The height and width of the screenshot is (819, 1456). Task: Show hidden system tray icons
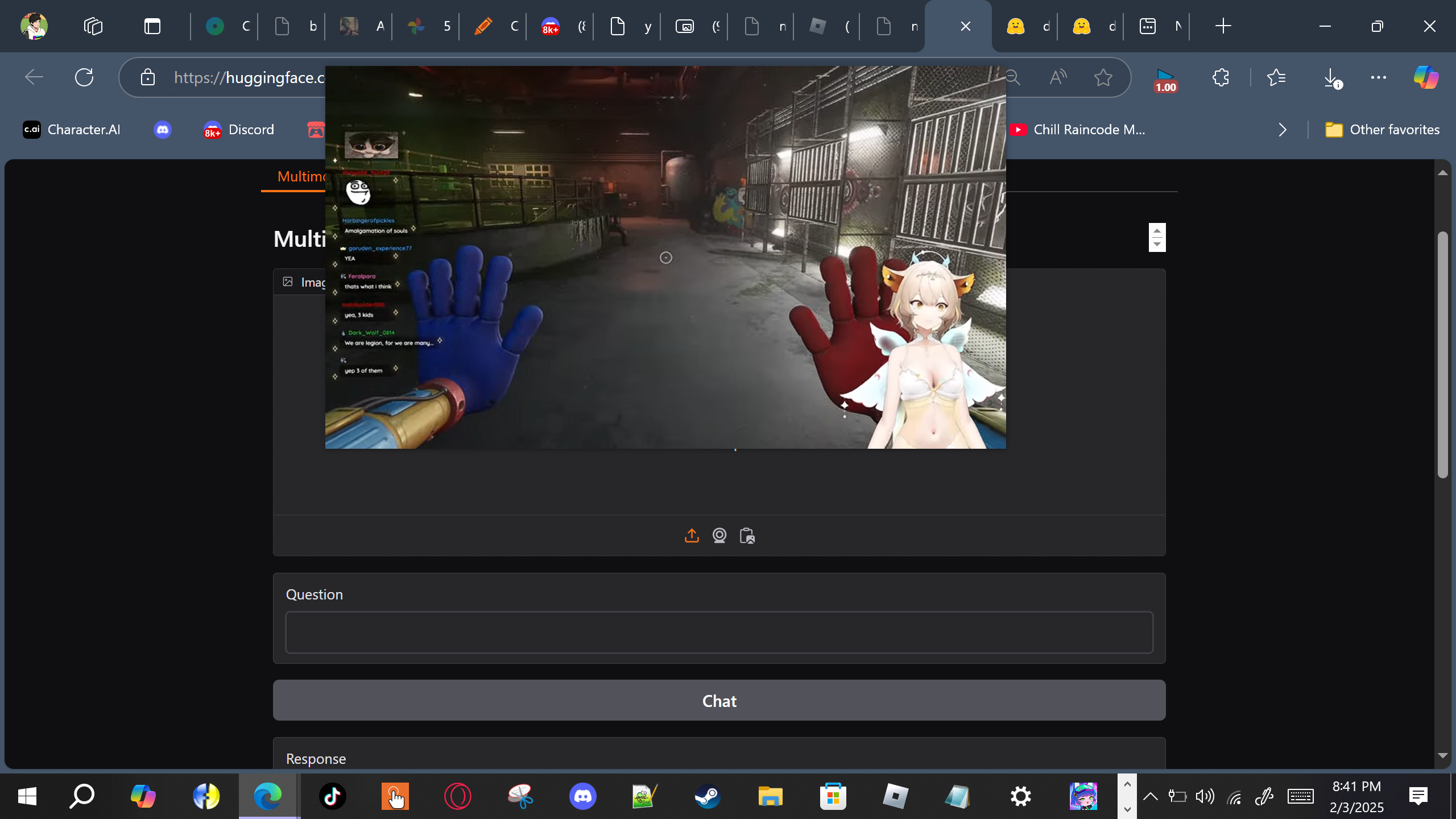click(x=1151, y=796)
